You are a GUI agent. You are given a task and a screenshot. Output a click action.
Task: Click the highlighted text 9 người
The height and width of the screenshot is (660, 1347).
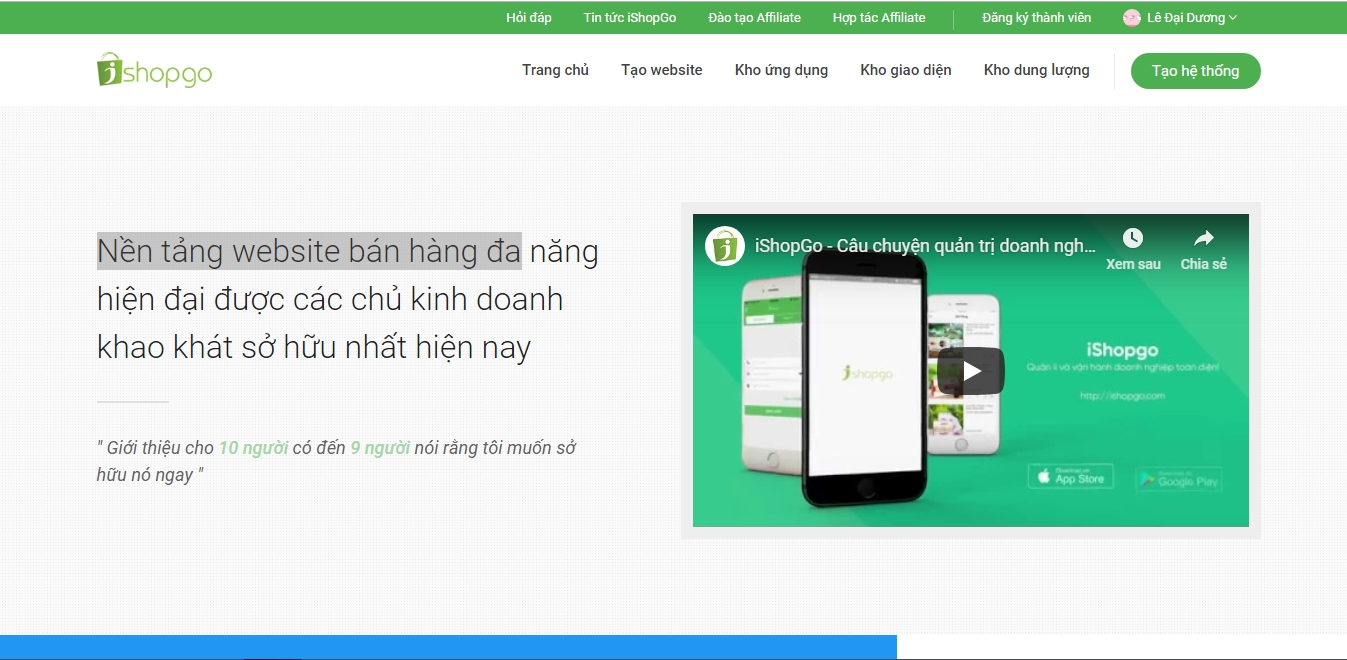point(380,448)
